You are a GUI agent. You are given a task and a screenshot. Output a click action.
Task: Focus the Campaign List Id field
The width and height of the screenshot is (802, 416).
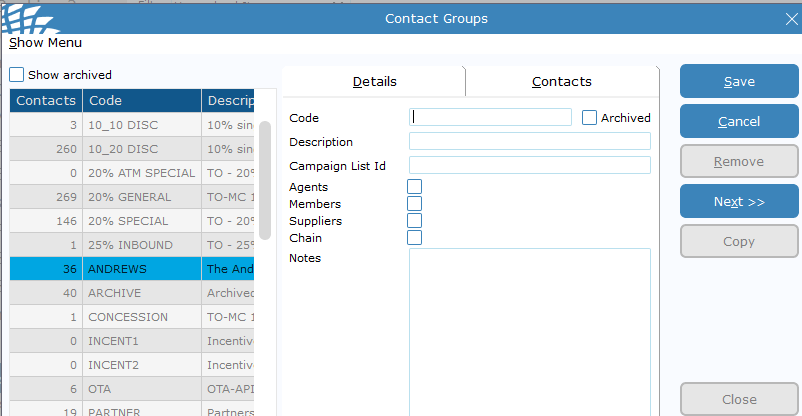[x=529, y=165]
